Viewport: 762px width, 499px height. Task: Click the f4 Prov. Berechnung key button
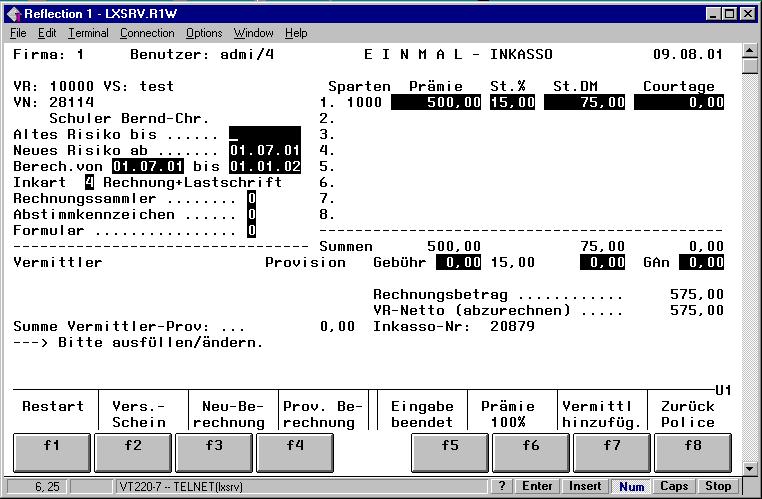[x=295, y=453]
